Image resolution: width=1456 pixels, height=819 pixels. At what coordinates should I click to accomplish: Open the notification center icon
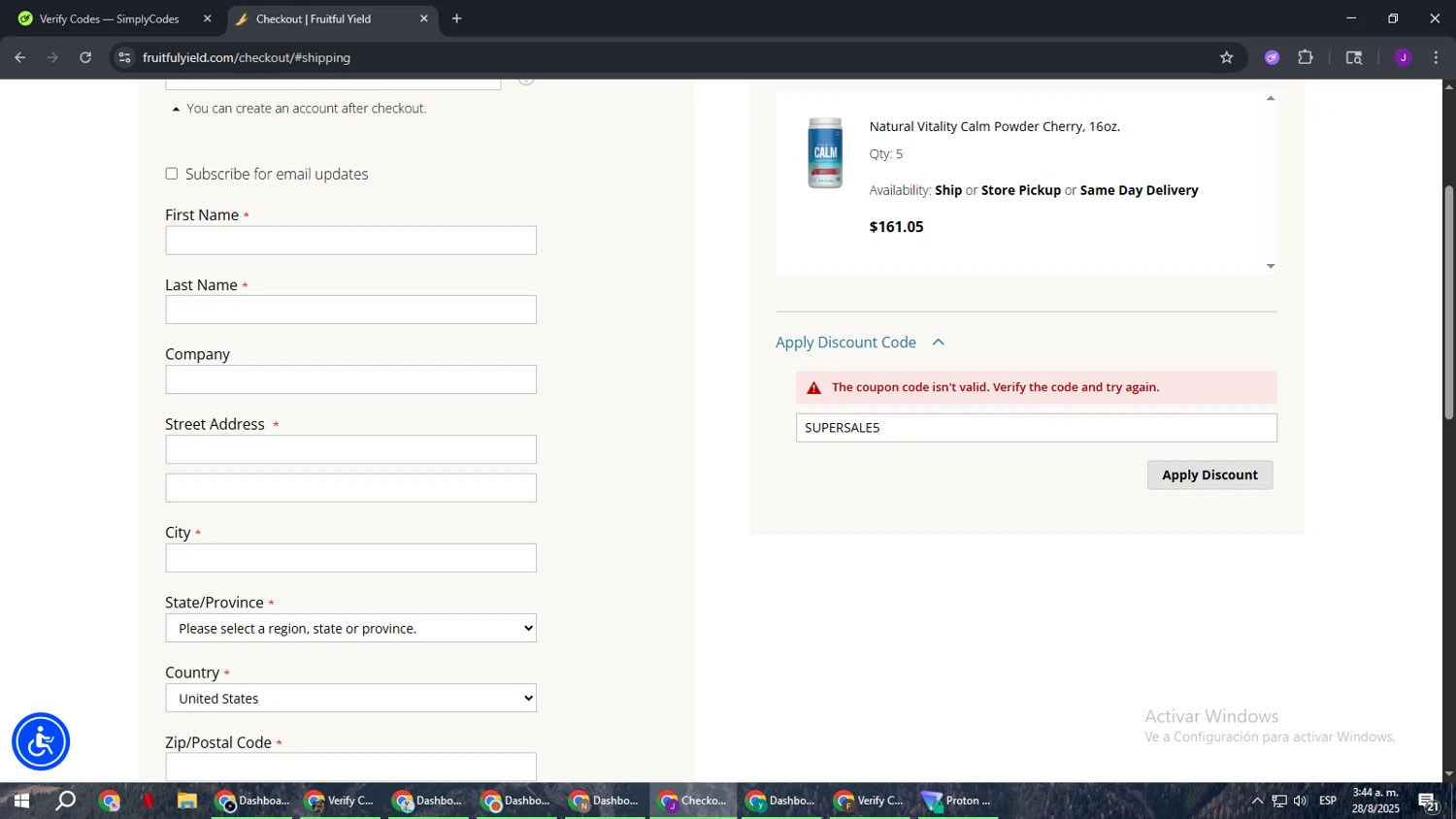(1429, 802)
